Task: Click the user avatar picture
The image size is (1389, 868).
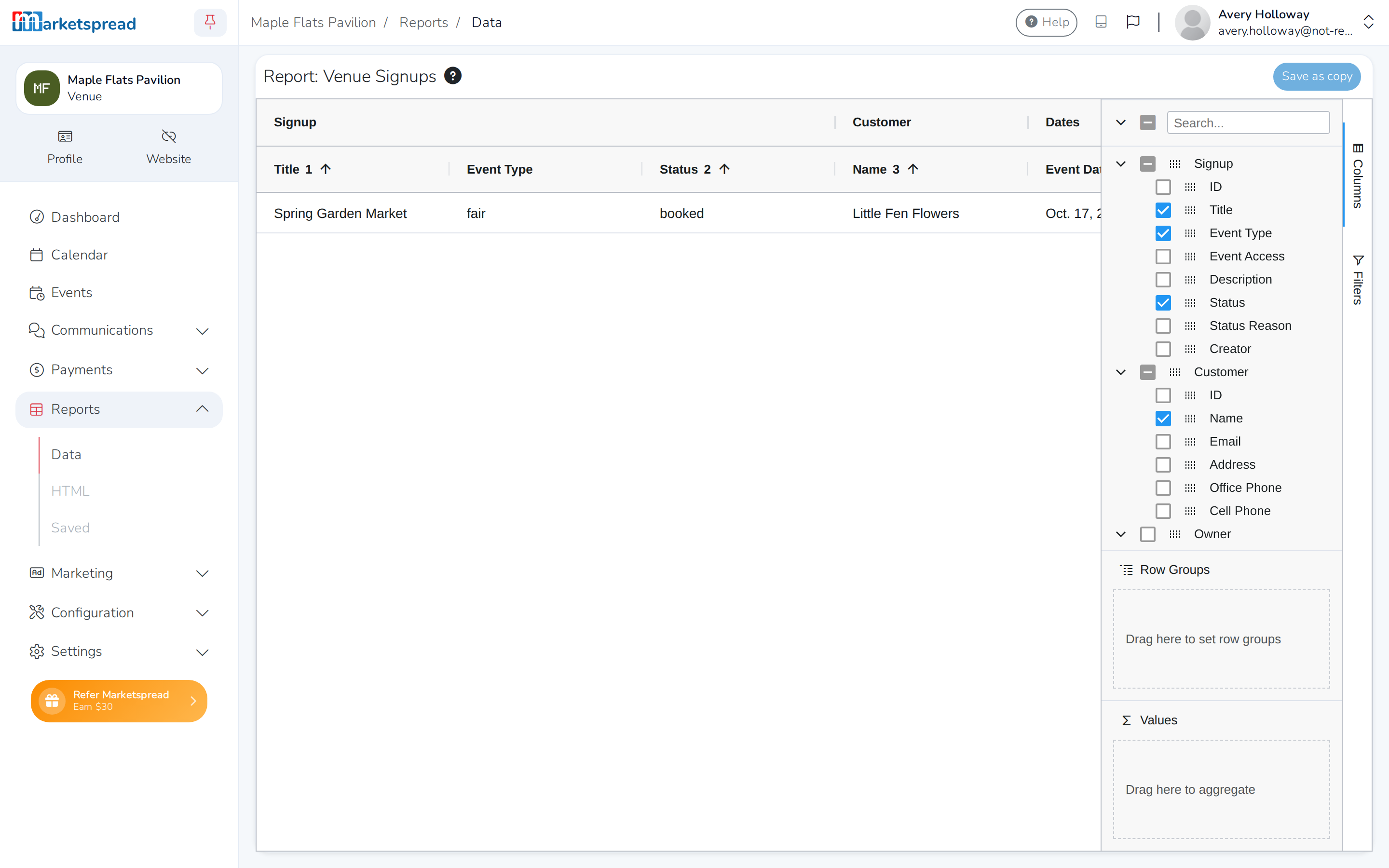Action: tap(1192, 22)
